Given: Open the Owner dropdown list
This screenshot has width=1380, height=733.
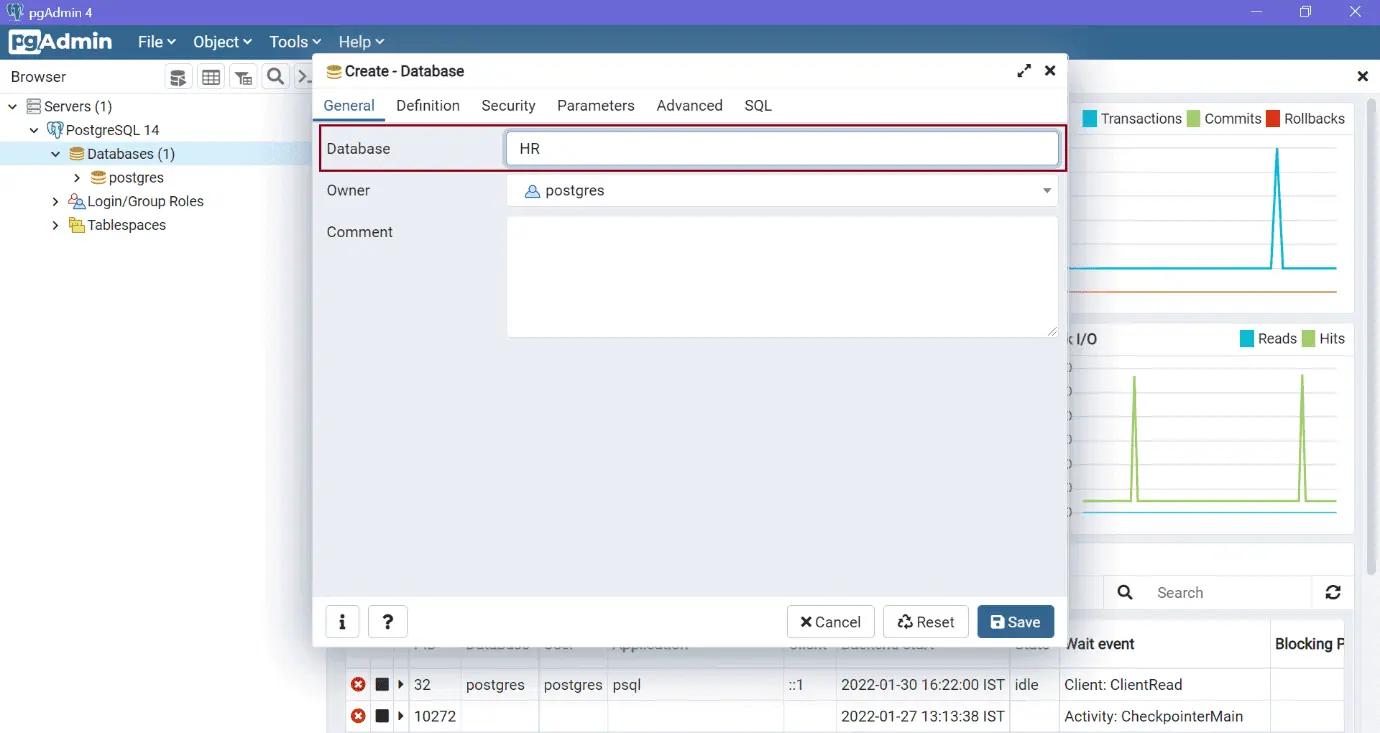Looking at the screenshot, I should coord(1046,190).
